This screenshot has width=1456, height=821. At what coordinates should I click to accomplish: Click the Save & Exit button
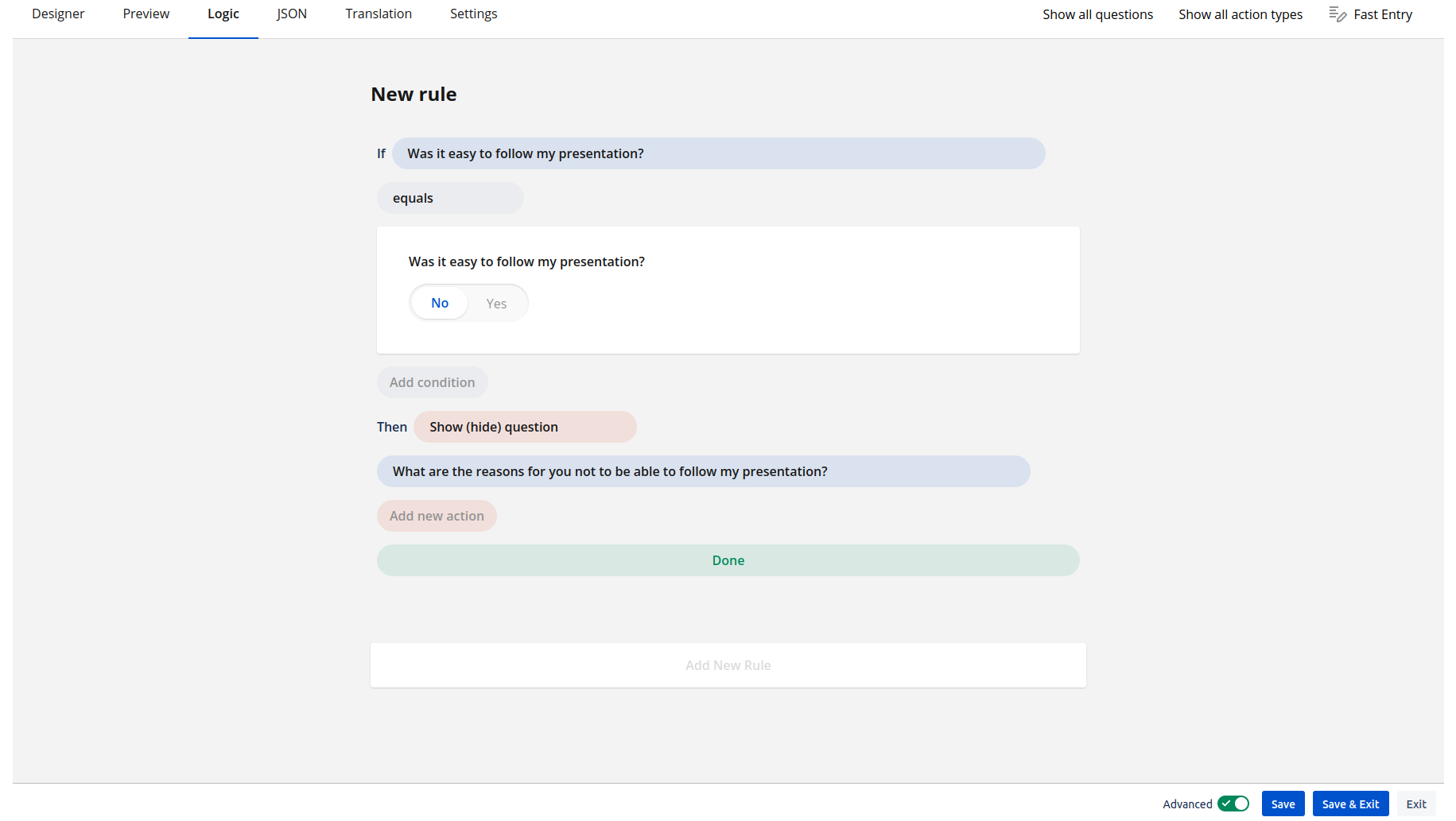[x=1350, y=804]
